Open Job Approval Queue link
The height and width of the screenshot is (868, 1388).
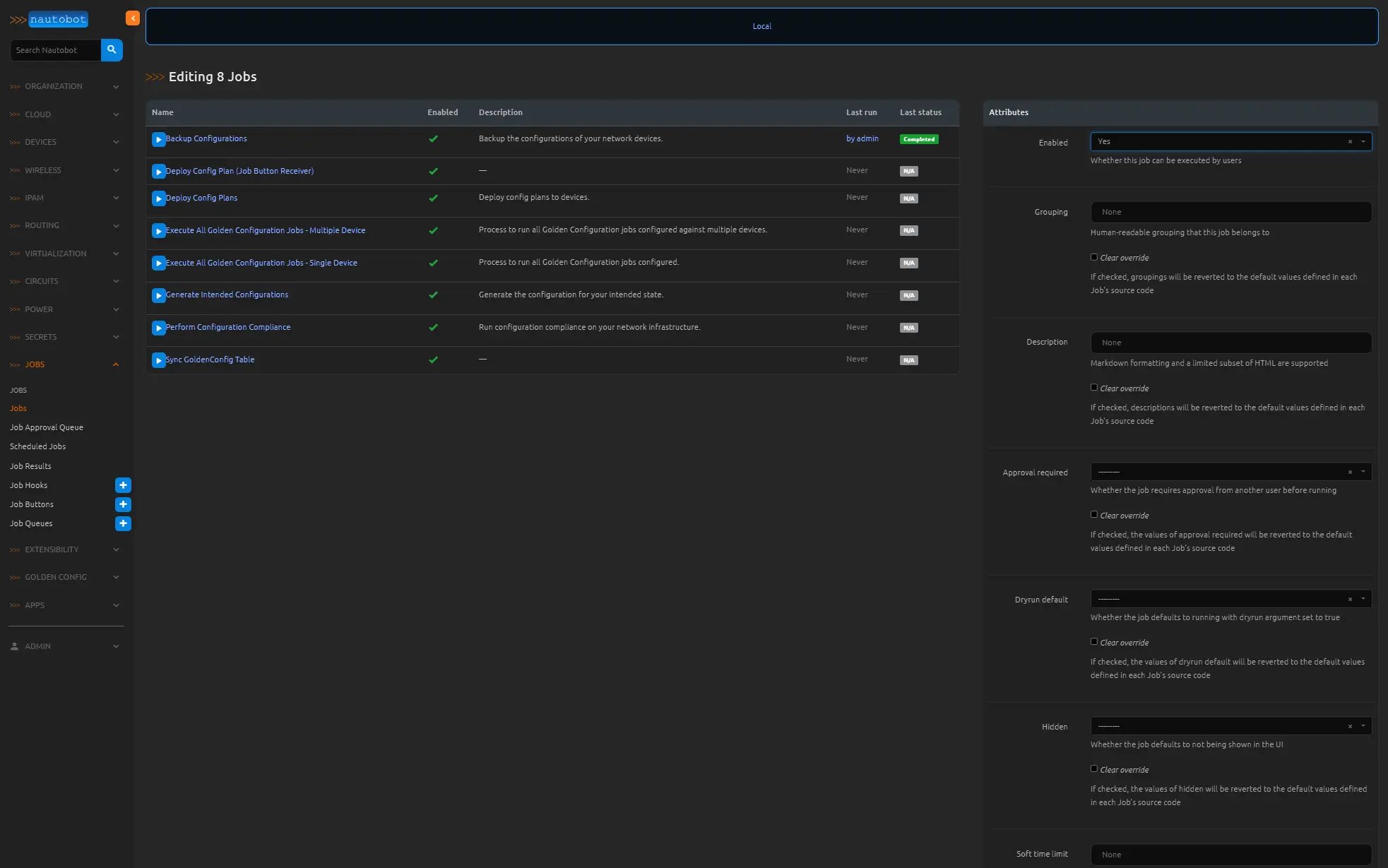click(x=47, y=427)
